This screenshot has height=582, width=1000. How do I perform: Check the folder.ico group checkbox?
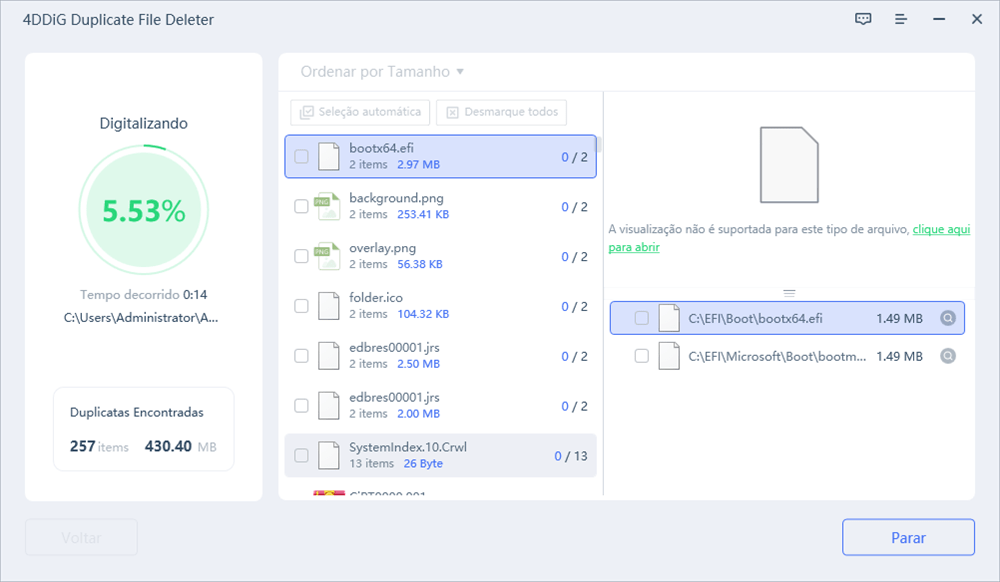point(301,306)
